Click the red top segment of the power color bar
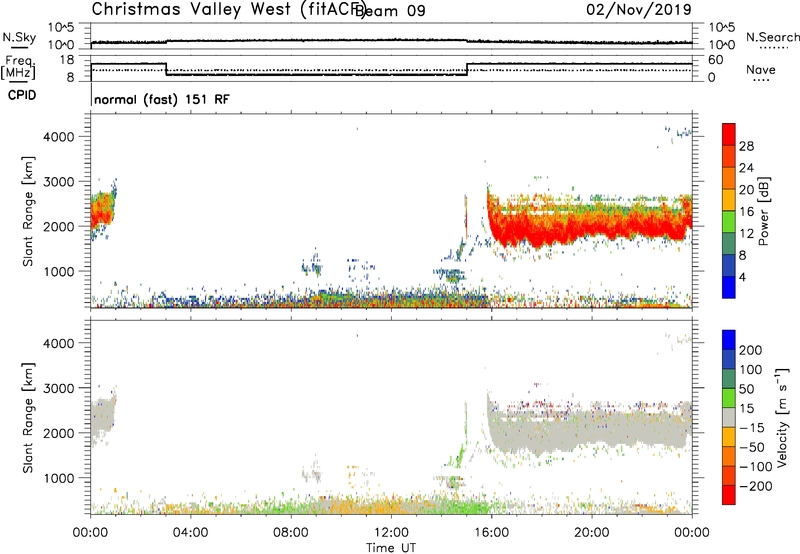 (729, 134)
